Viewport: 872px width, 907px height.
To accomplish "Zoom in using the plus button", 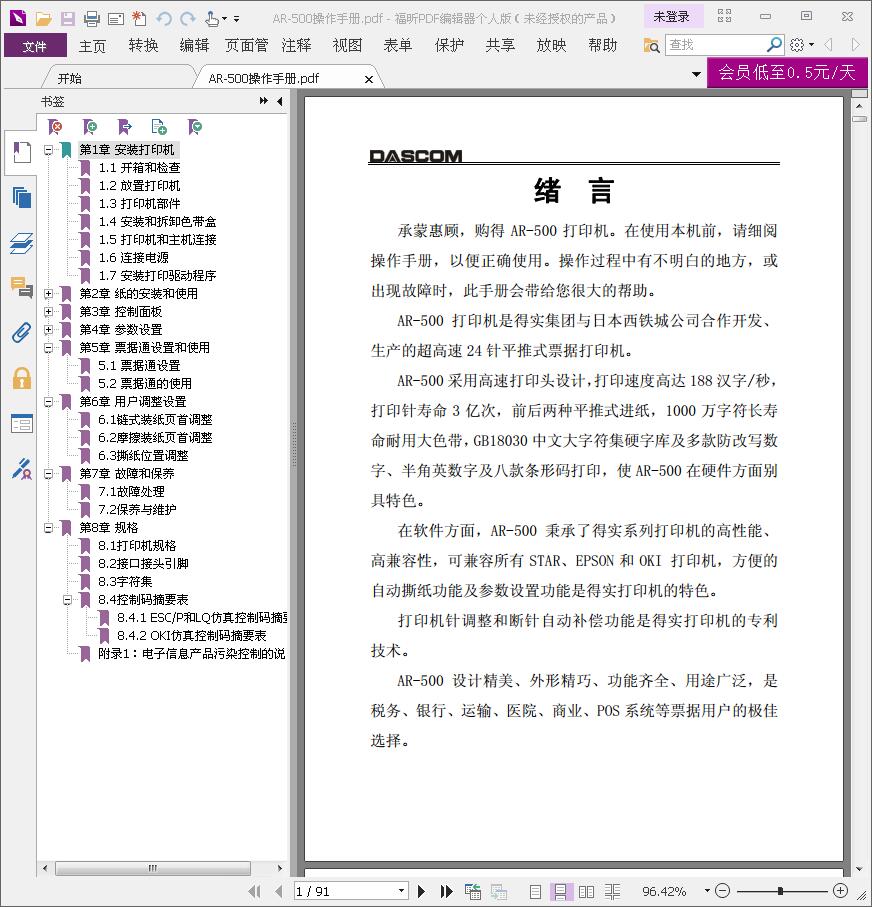I will pos(841,891).
